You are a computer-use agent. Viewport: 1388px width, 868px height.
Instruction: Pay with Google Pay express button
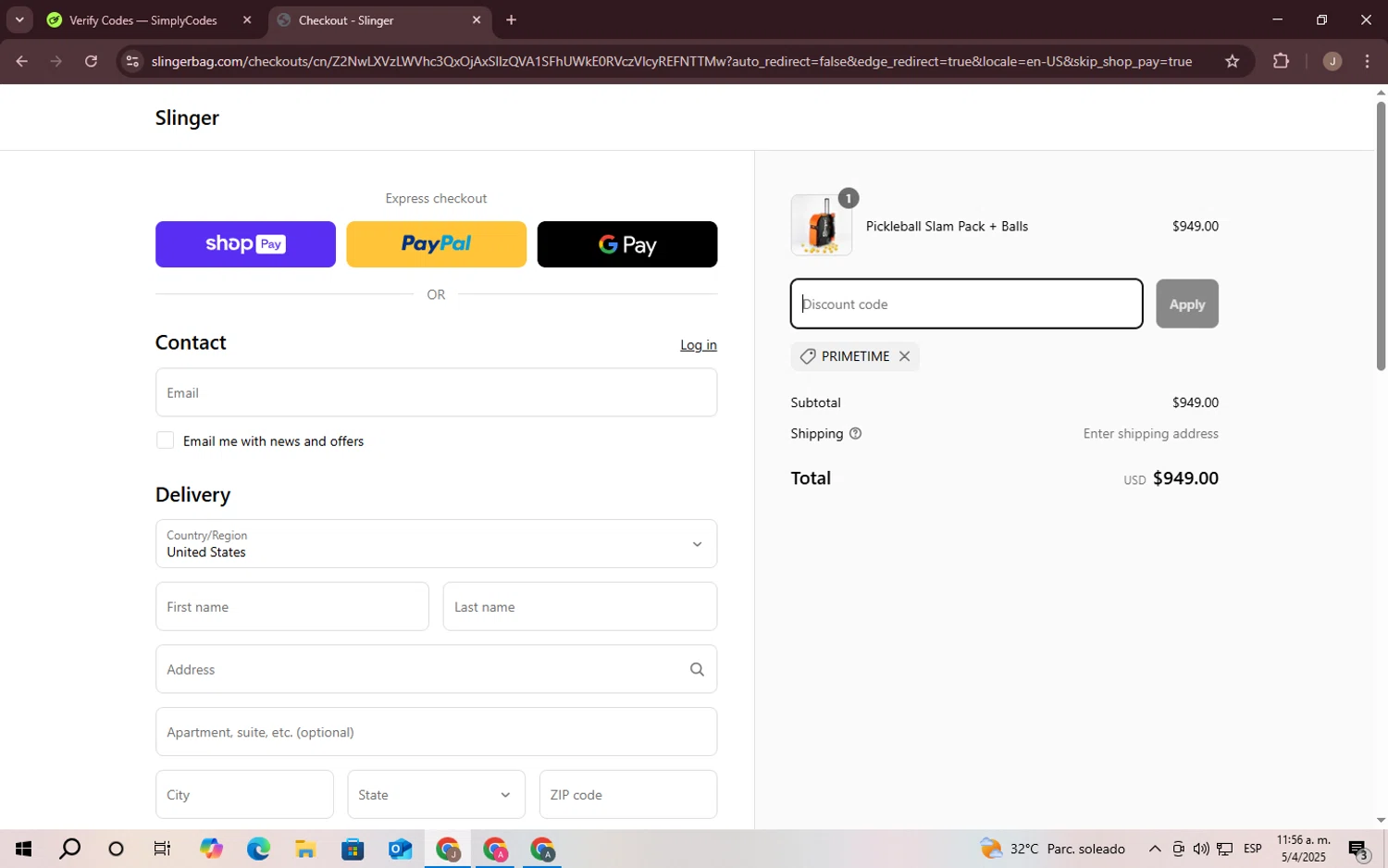[627, 244]
